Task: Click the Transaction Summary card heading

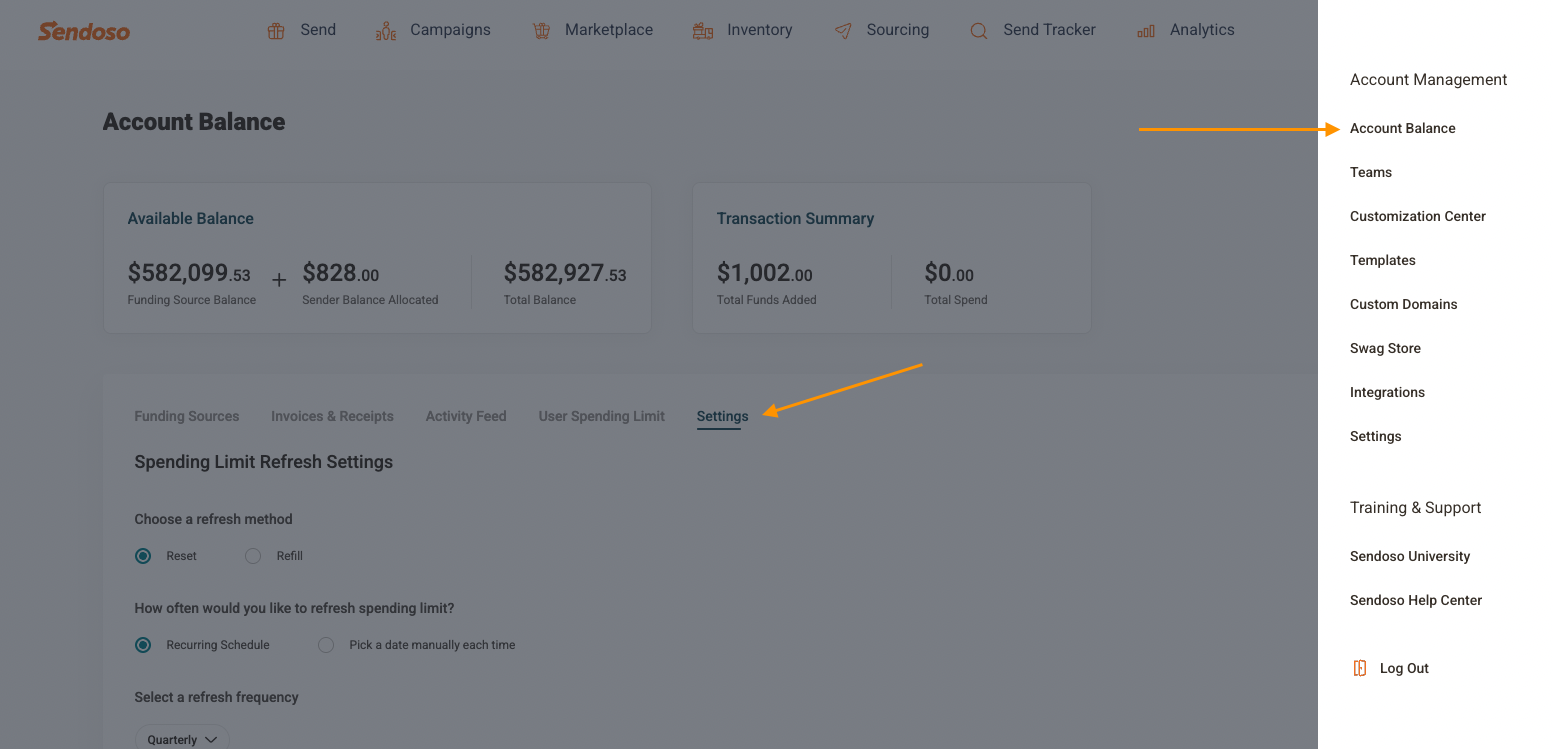Action: 796,218
